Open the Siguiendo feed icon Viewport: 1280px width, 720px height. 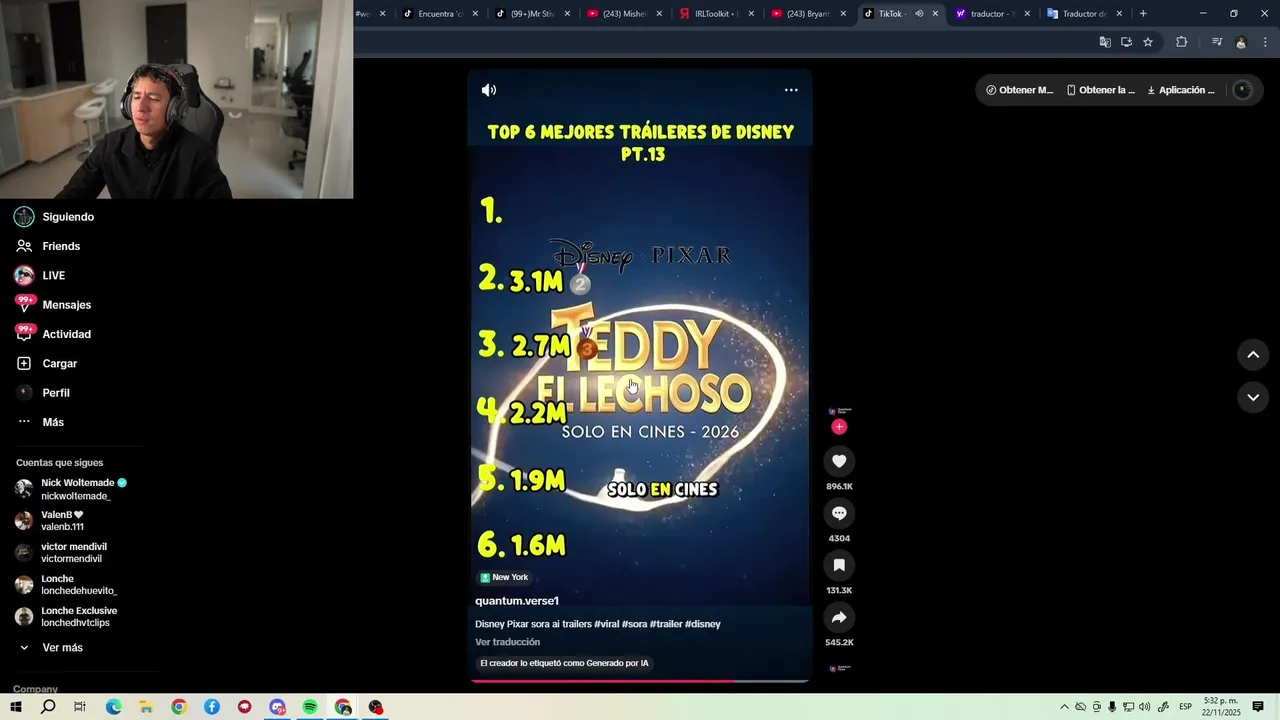coord(24,217)
